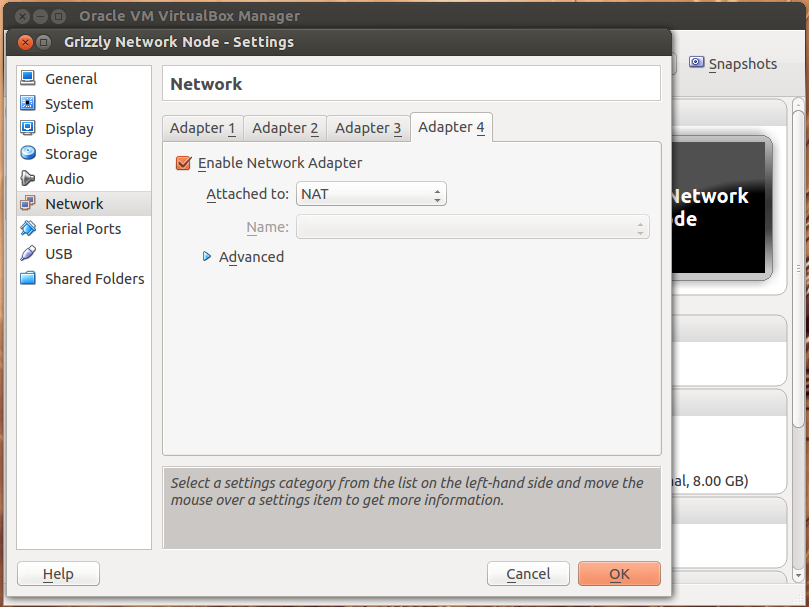
Task: Open the Audio settings category
Action: (x=84, y=179)
